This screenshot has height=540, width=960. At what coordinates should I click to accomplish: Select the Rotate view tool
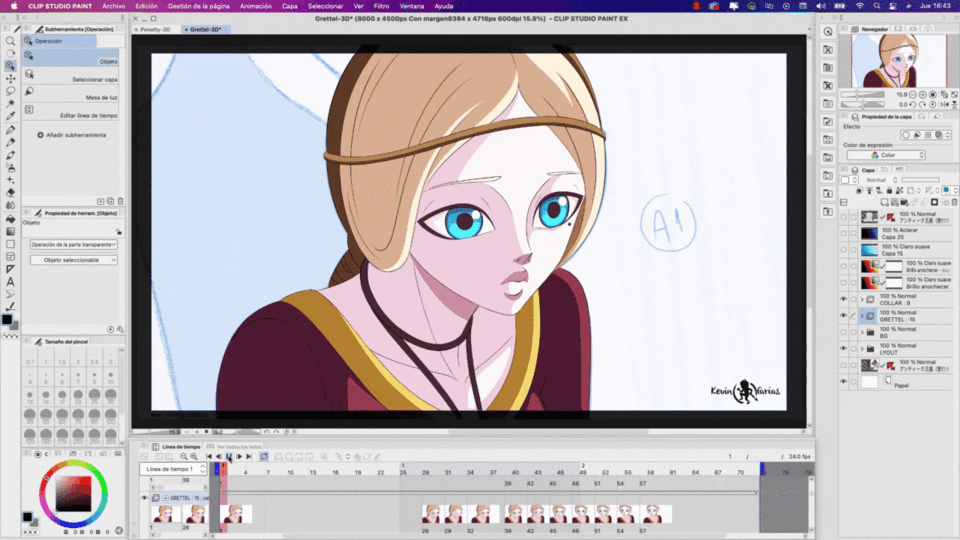tap(10, 53)
